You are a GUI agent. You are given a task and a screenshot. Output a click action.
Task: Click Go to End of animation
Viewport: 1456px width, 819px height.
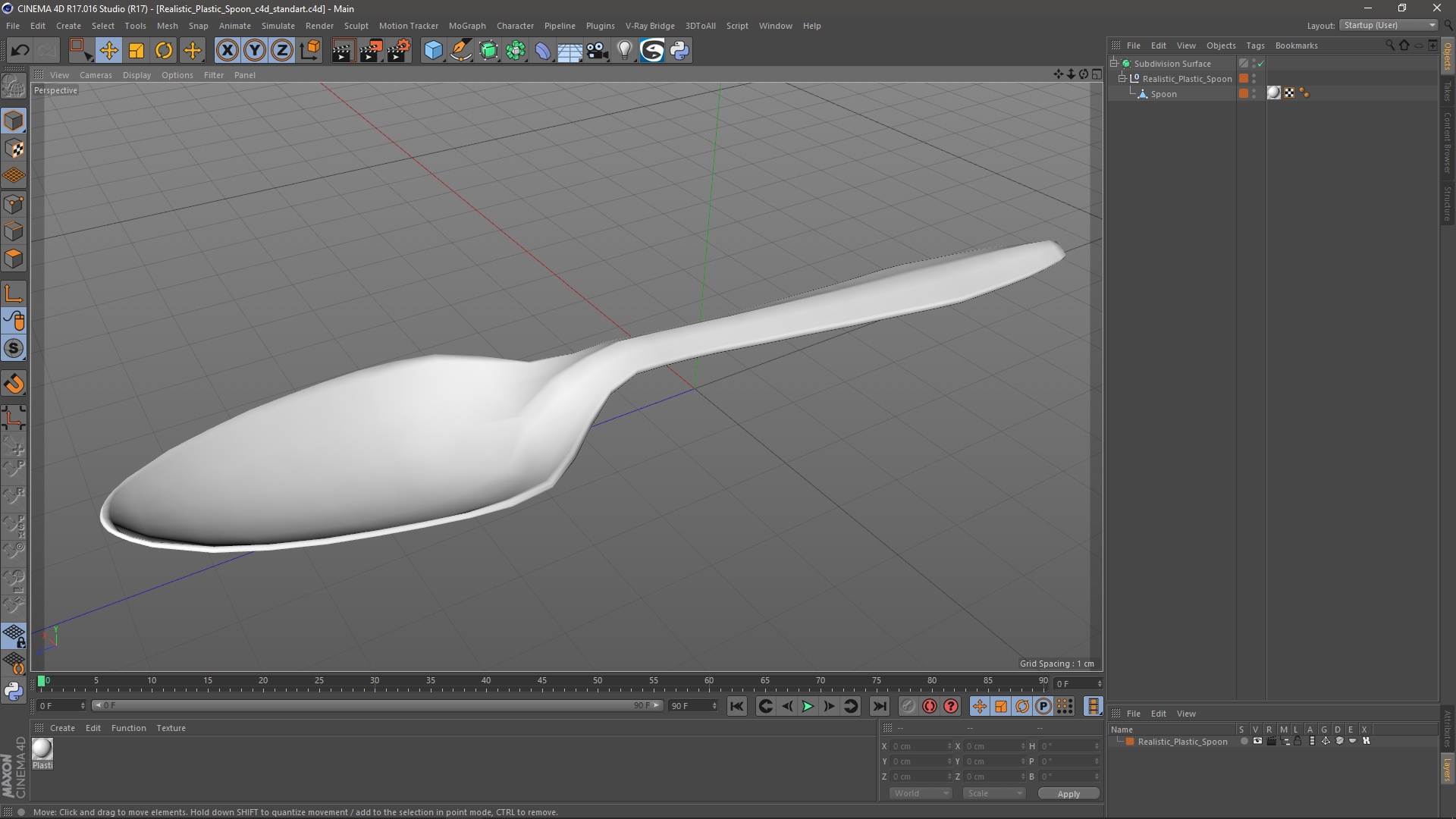click(879, 706)
